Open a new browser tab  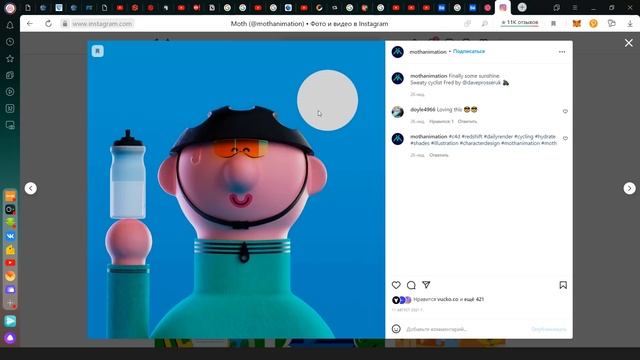coord(522,7)
